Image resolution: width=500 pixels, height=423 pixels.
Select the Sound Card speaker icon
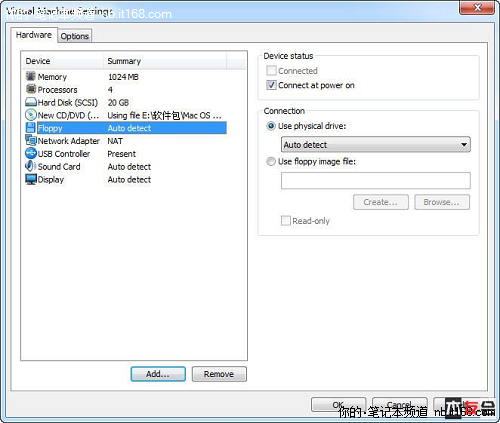[x=31, y=166]
